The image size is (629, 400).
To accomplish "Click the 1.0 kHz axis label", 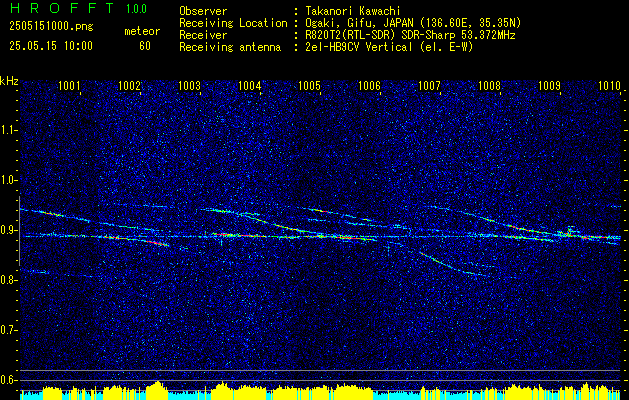I will point(10,180).
